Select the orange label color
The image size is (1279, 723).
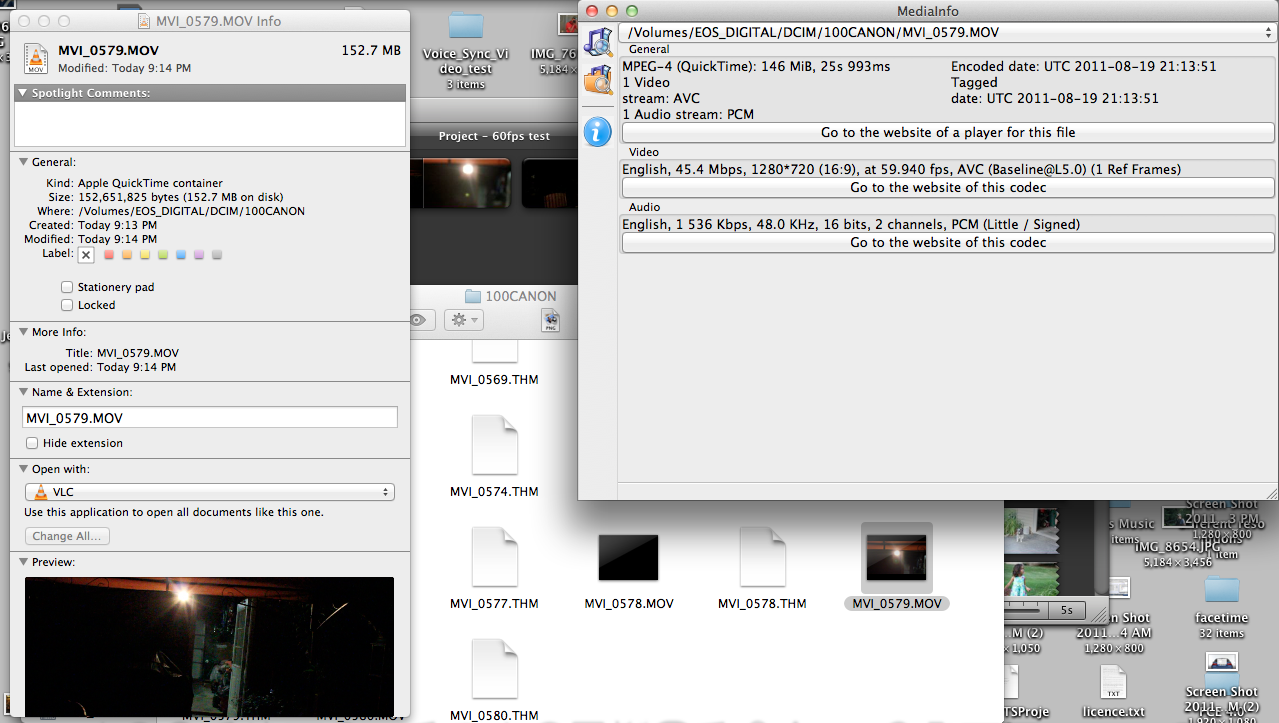click(127, 255)
